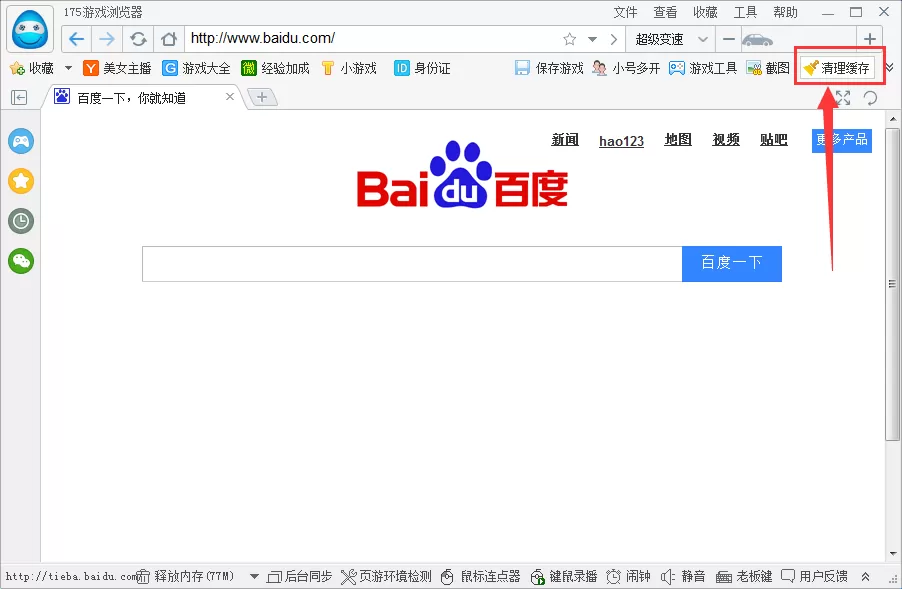Screen dimensions: 902x589
Task: Click the vertical scrollbar thumb
Action: pos(892,284)
